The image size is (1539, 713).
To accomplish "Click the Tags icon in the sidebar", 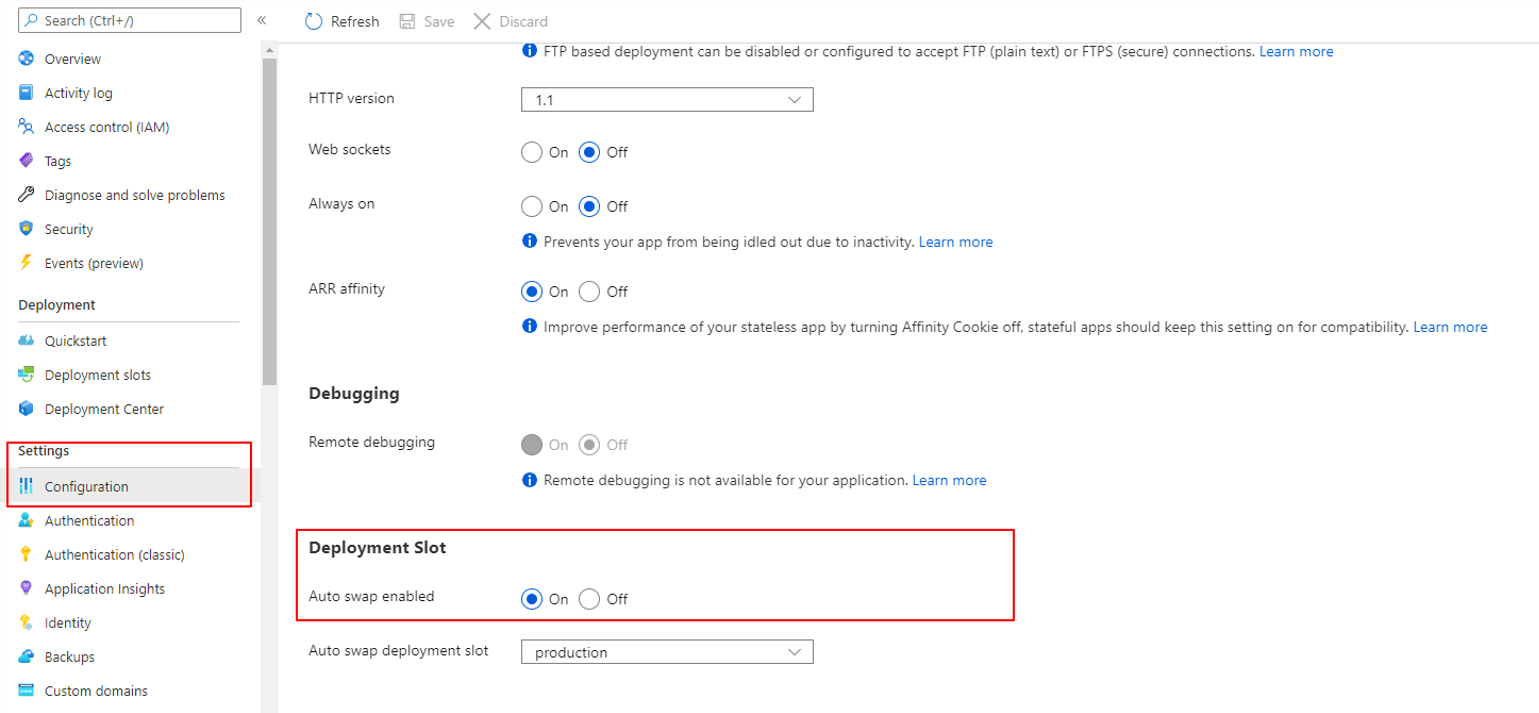I will pyautogui.click(x=26, y=161).
